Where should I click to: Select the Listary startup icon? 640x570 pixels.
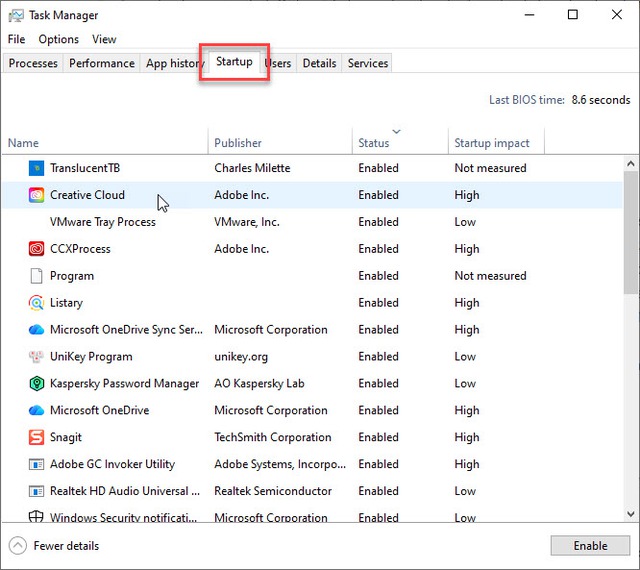[x=36, y=303]
